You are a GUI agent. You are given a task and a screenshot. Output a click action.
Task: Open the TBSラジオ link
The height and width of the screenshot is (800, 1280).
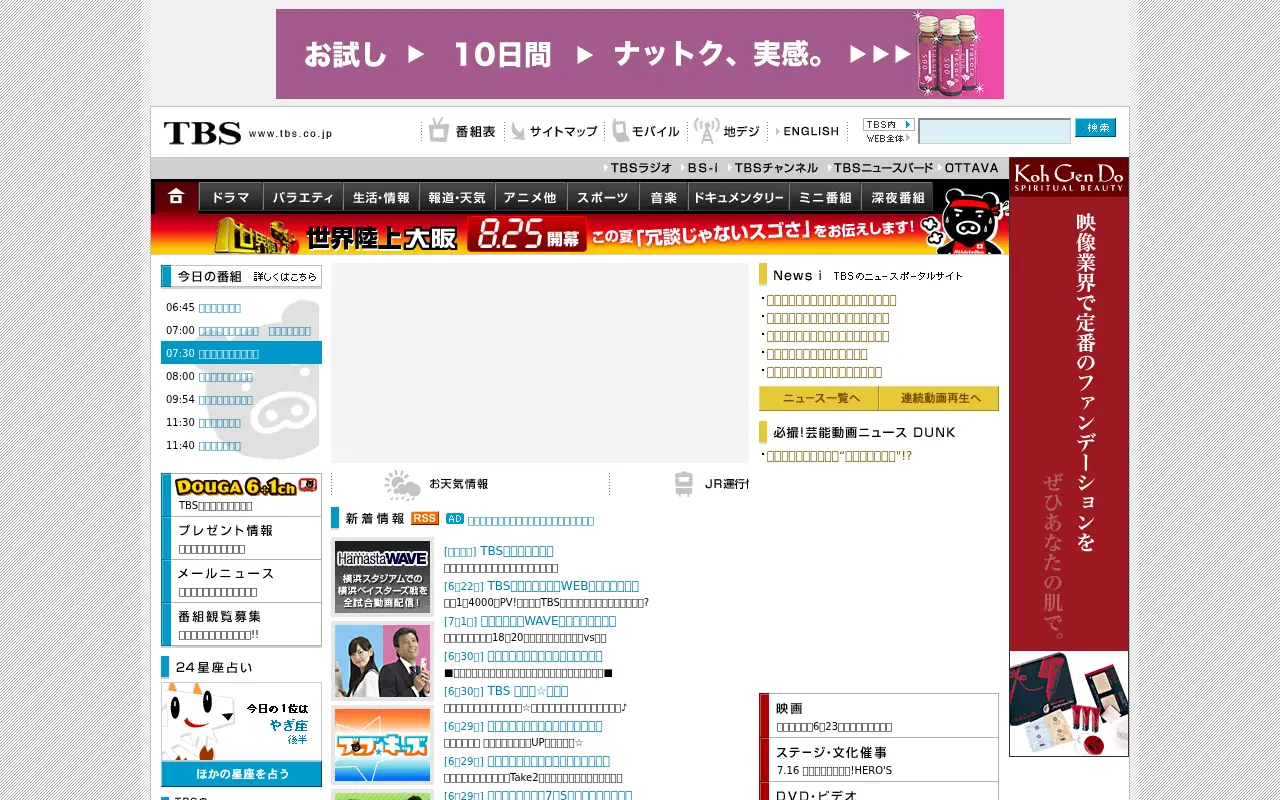point(638,168)
